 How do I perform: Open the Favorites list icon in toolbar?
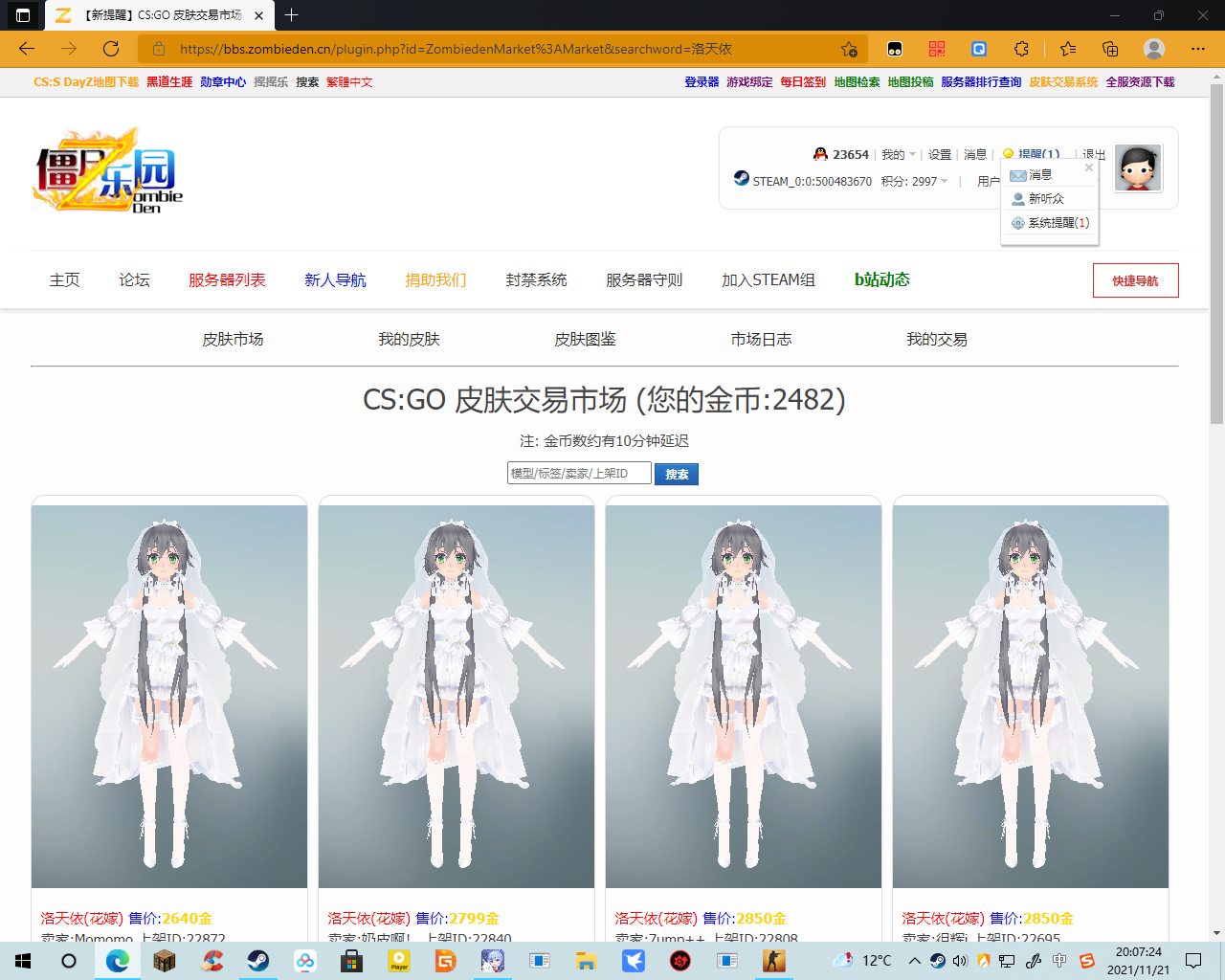coord(1068,49)
